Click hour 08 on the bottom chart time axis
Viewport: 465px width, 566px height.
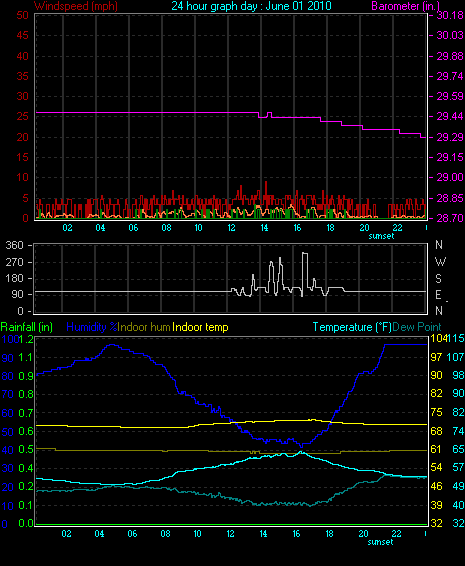click(165, 534)
